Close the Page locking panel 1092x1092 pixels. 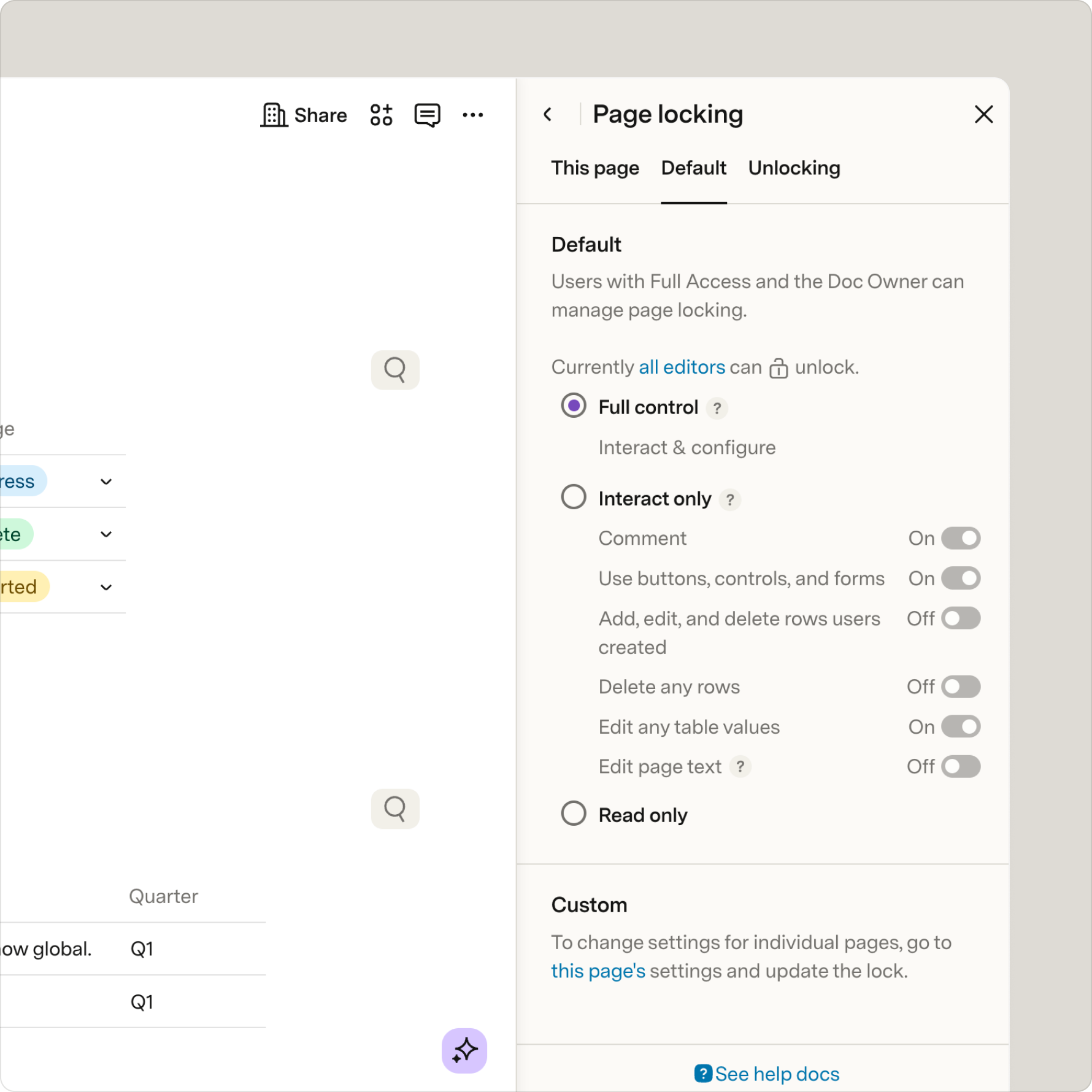pos(983,114)
